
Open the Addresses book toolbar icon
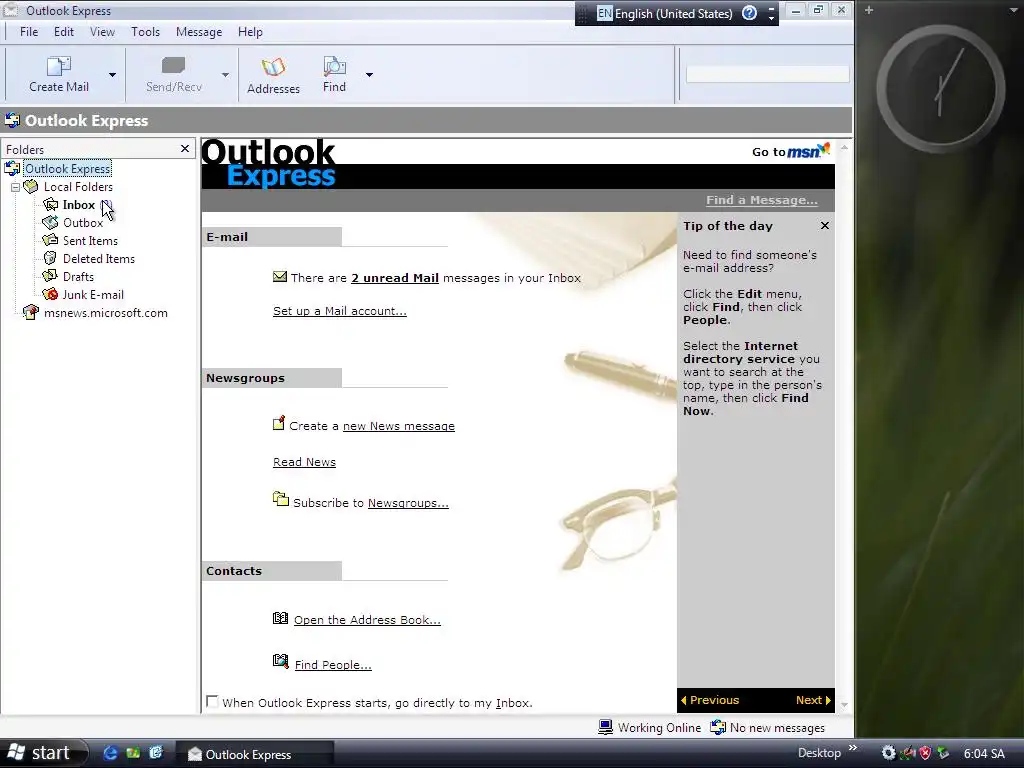273,67
